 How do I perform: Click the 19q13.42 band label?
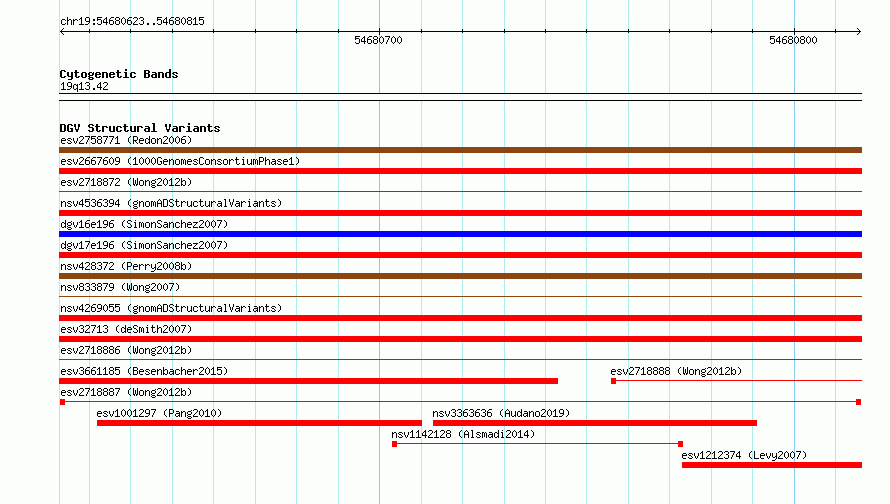point(84,86)
